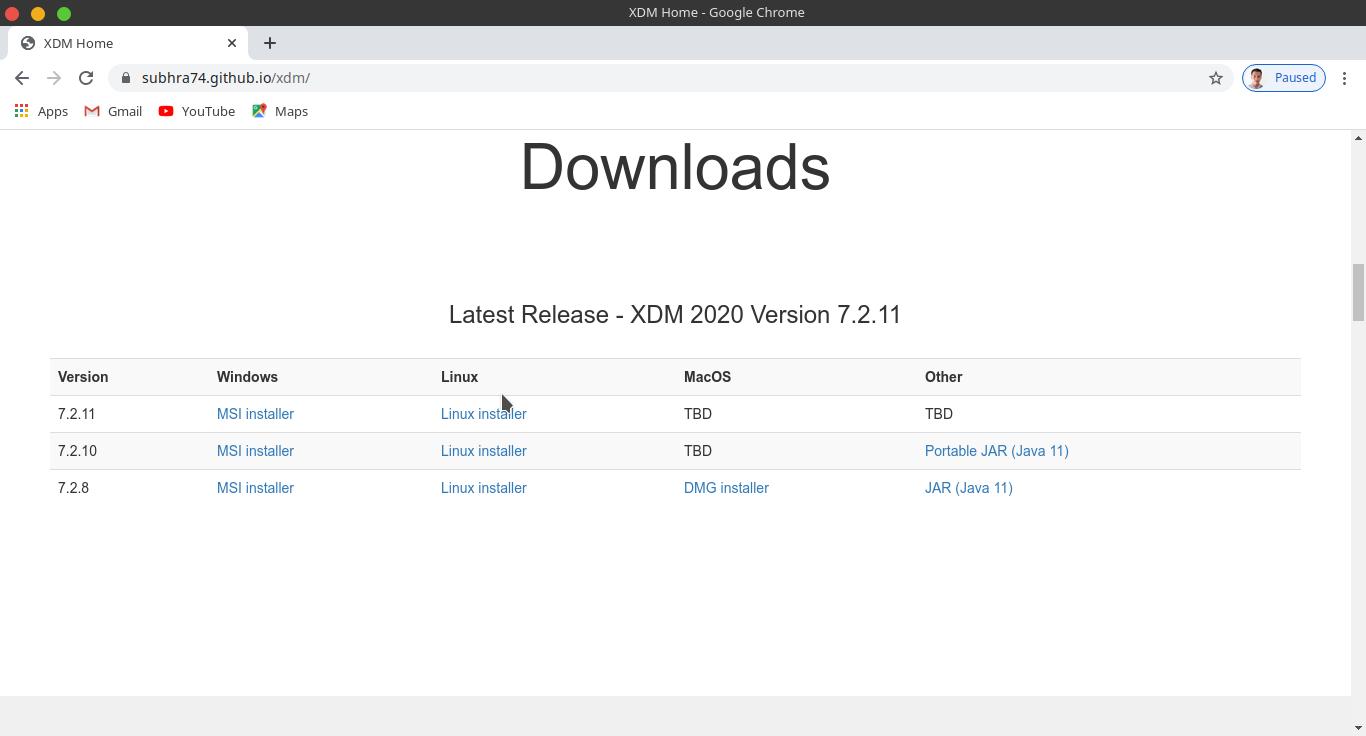Click the Version column header
The image size is (1366, 736).
point(83,377)
